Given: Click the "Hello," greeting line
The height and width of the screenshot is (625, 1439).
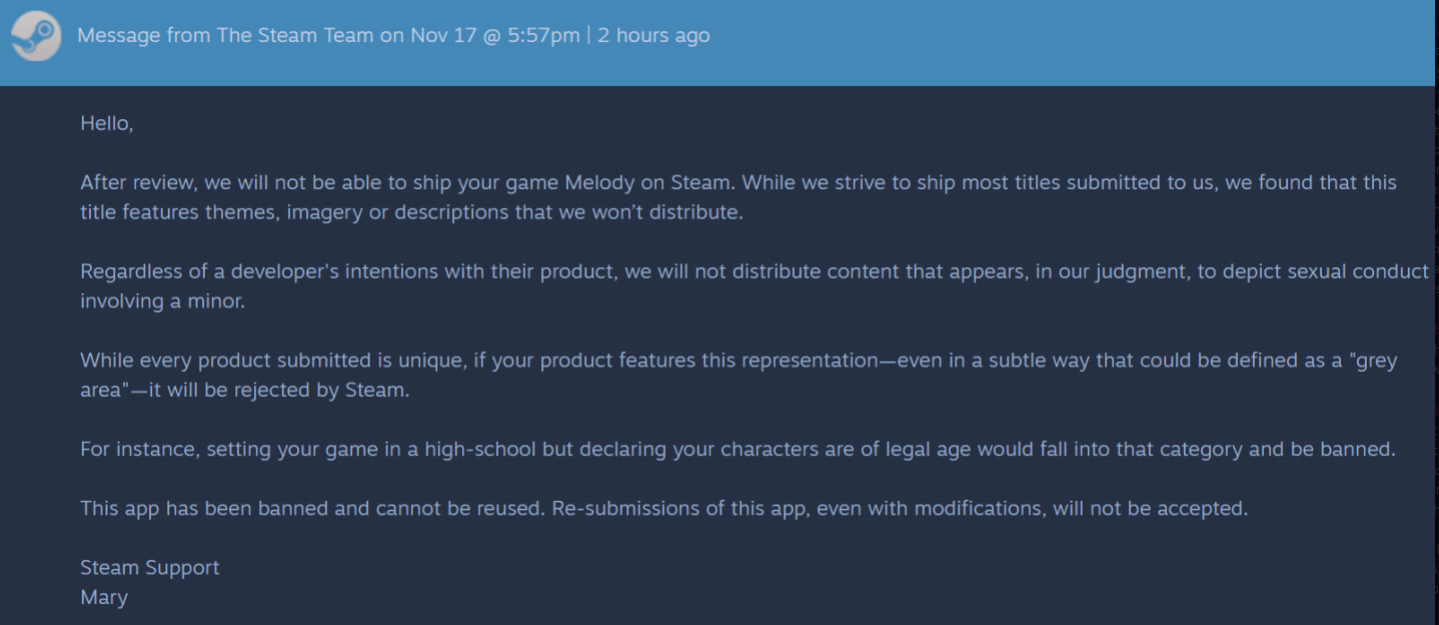Looking at the screenshot, I should pos(106,124).
